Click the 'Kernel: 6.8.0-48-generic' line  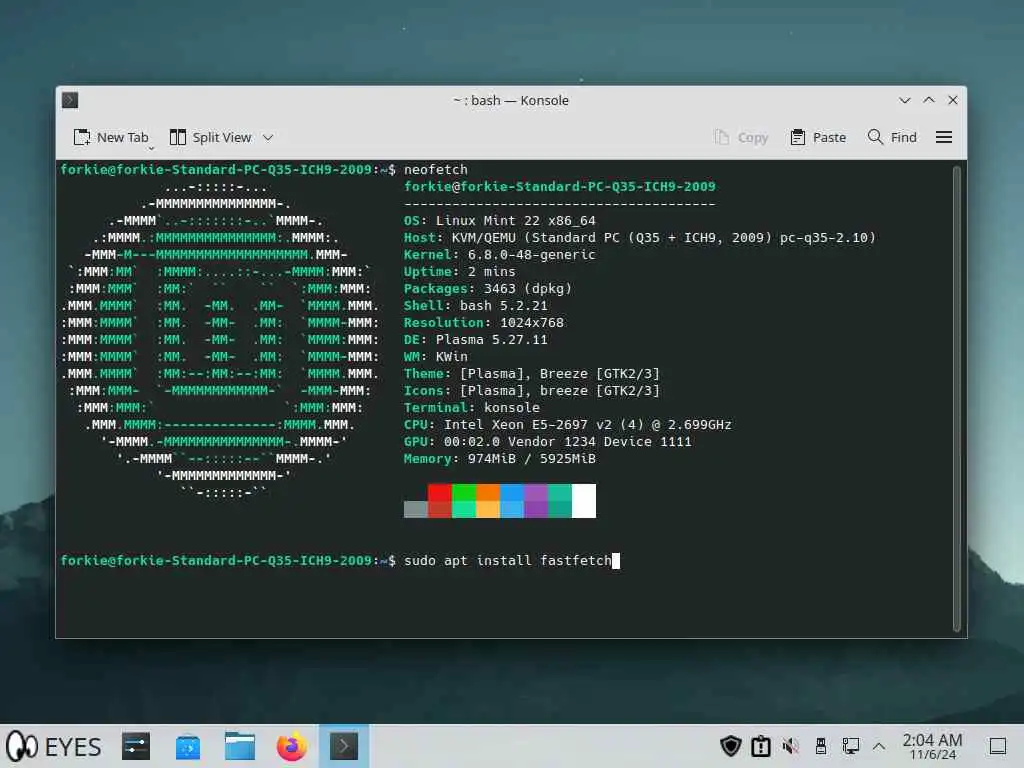click(x=500, y=255)
